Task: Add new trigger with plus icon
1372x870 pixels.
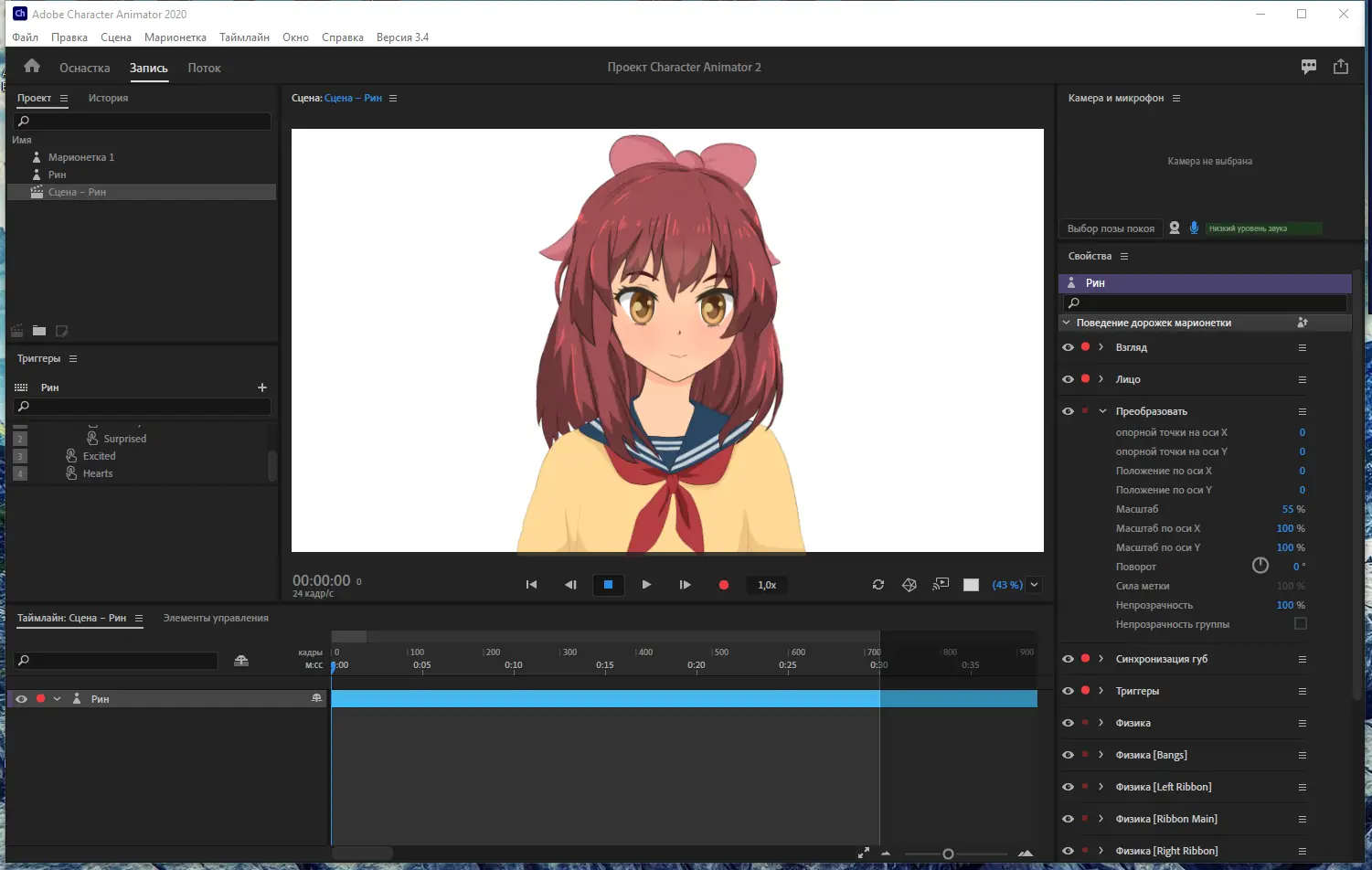Action: [x=262, y=387]
